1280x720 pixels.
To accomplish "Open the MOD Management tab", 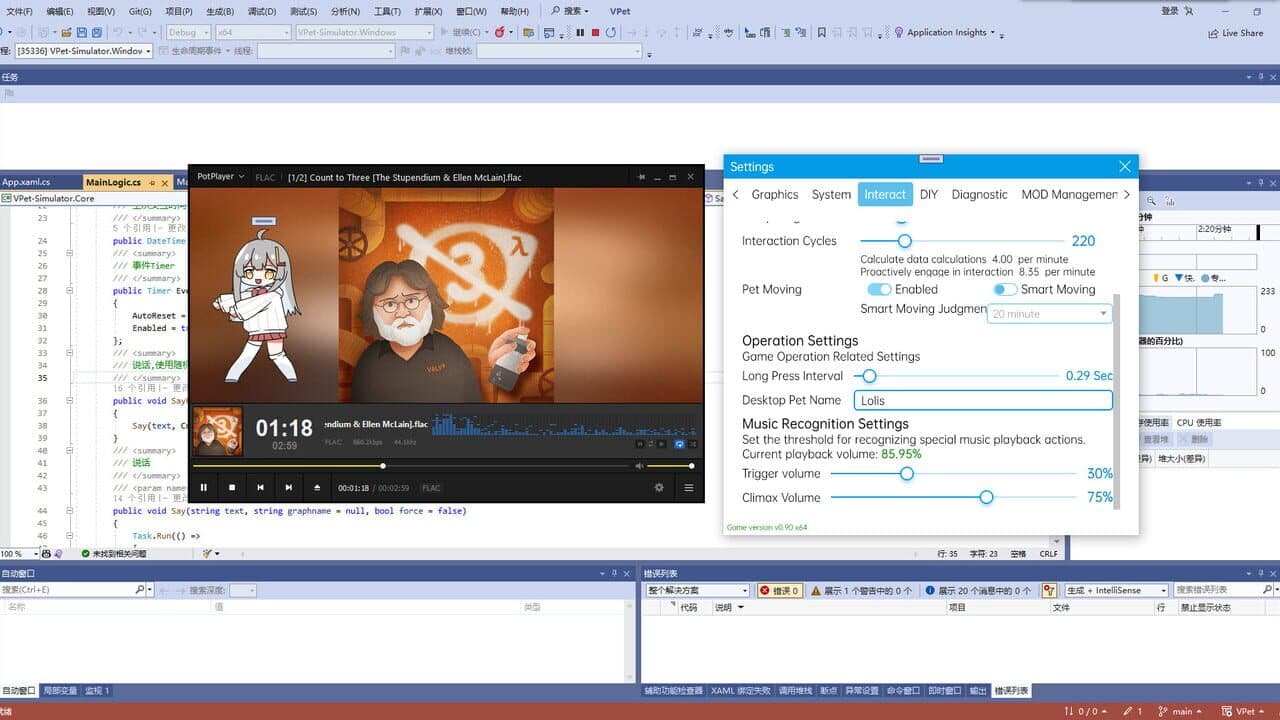I will coord(1069,194).
